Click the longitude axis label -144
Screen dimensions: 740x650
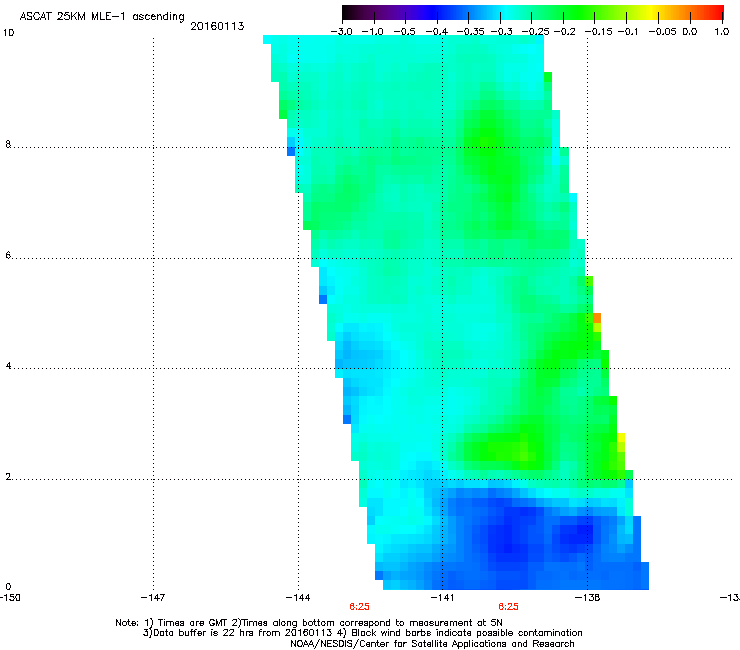298,598
